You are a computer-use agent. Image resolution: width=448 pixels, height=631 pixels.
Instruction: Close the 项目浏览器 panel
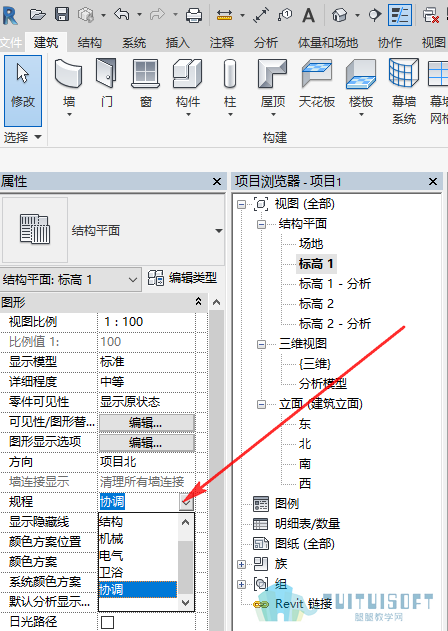pos(433,181)
